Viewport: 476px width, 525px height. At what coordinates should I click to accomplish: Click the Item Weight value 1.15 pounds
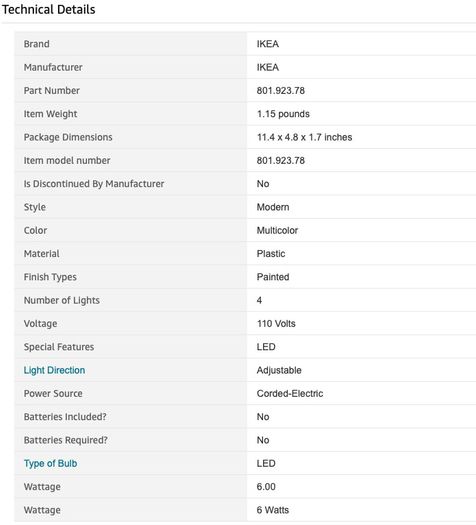click(x=283, y=114)
